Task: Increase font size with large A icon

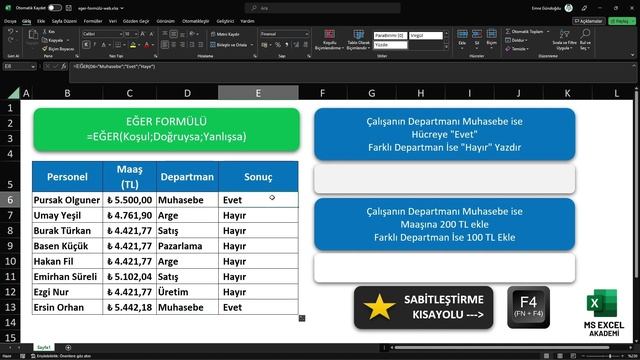Action: [142, 34]
